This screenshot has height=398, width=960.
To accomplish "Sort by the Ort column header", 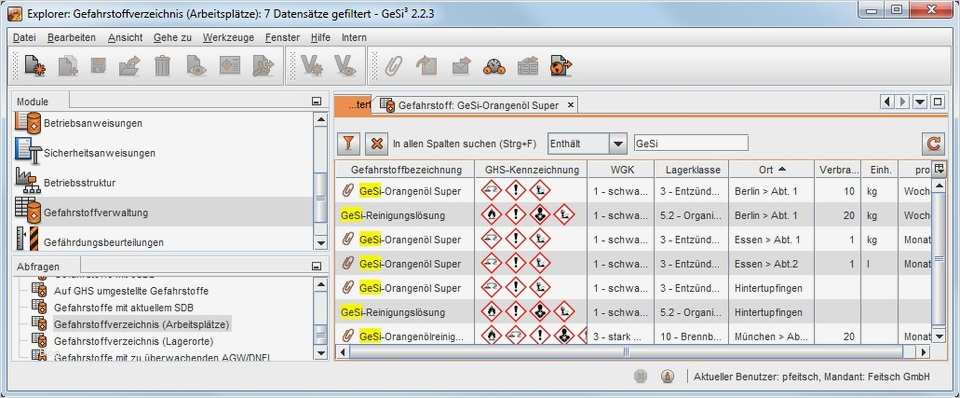I will pos(771,170).
